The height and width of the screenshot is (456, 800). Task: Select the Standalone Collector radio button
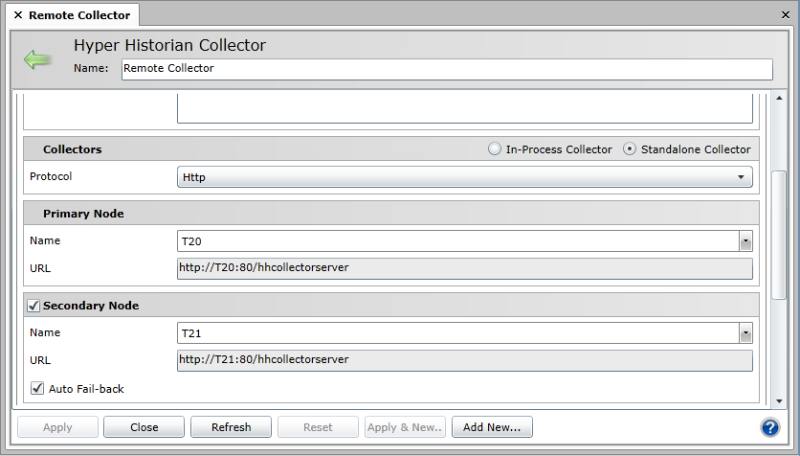click(629, 149)
